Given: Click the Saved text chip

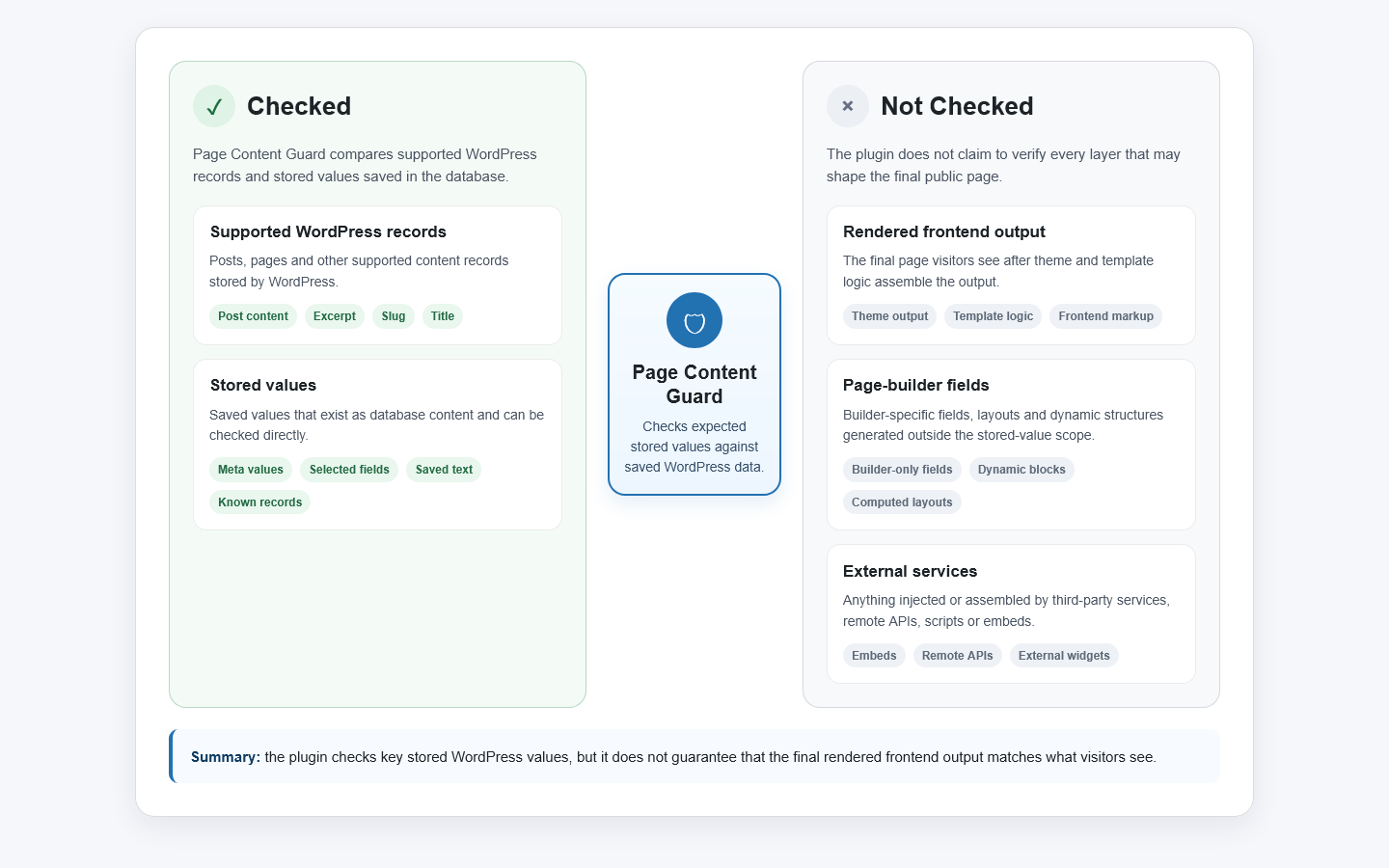Looking at the screenshot, I should [444, 470].
